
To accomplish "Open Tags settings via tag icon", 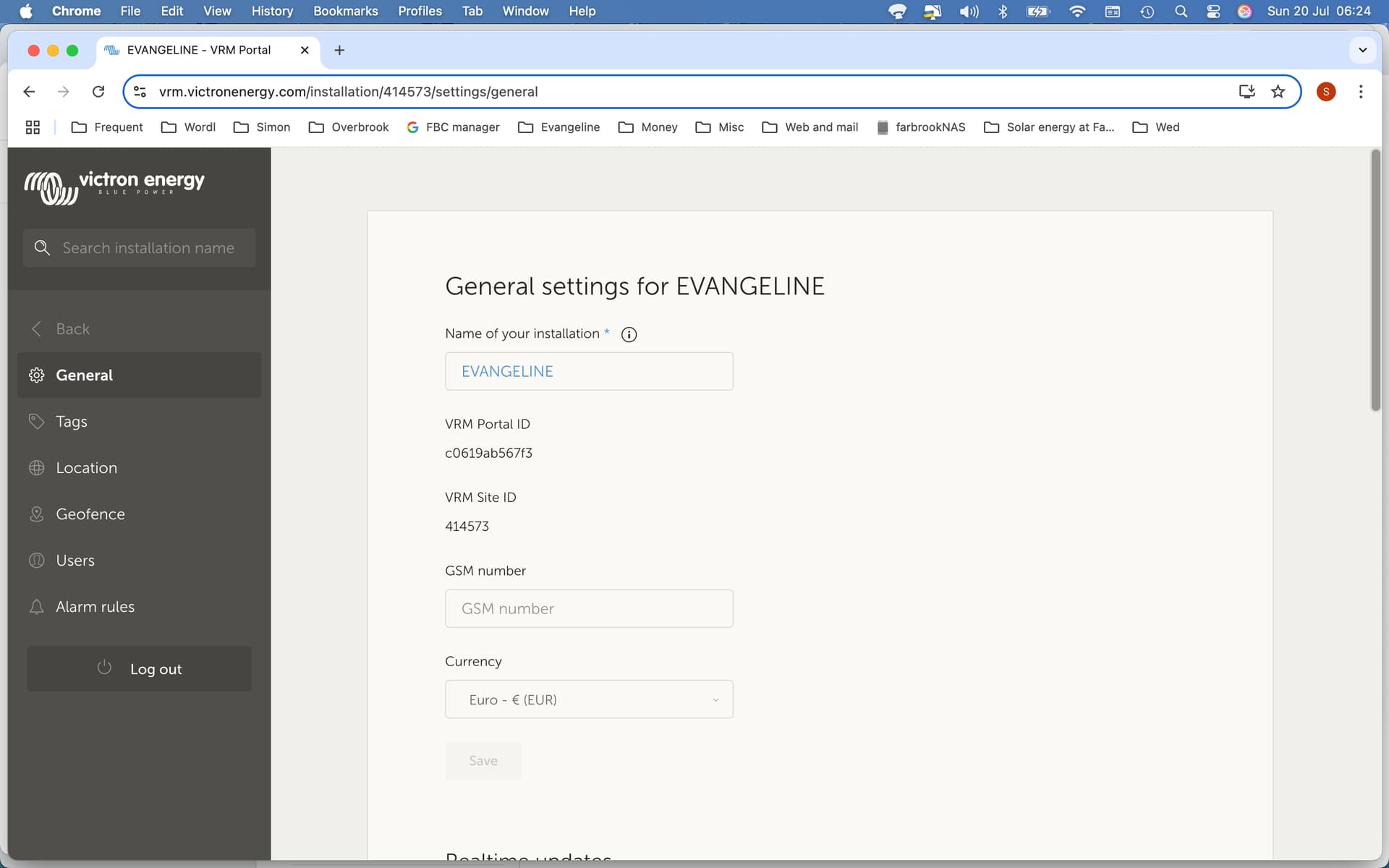I will (36, 421).
